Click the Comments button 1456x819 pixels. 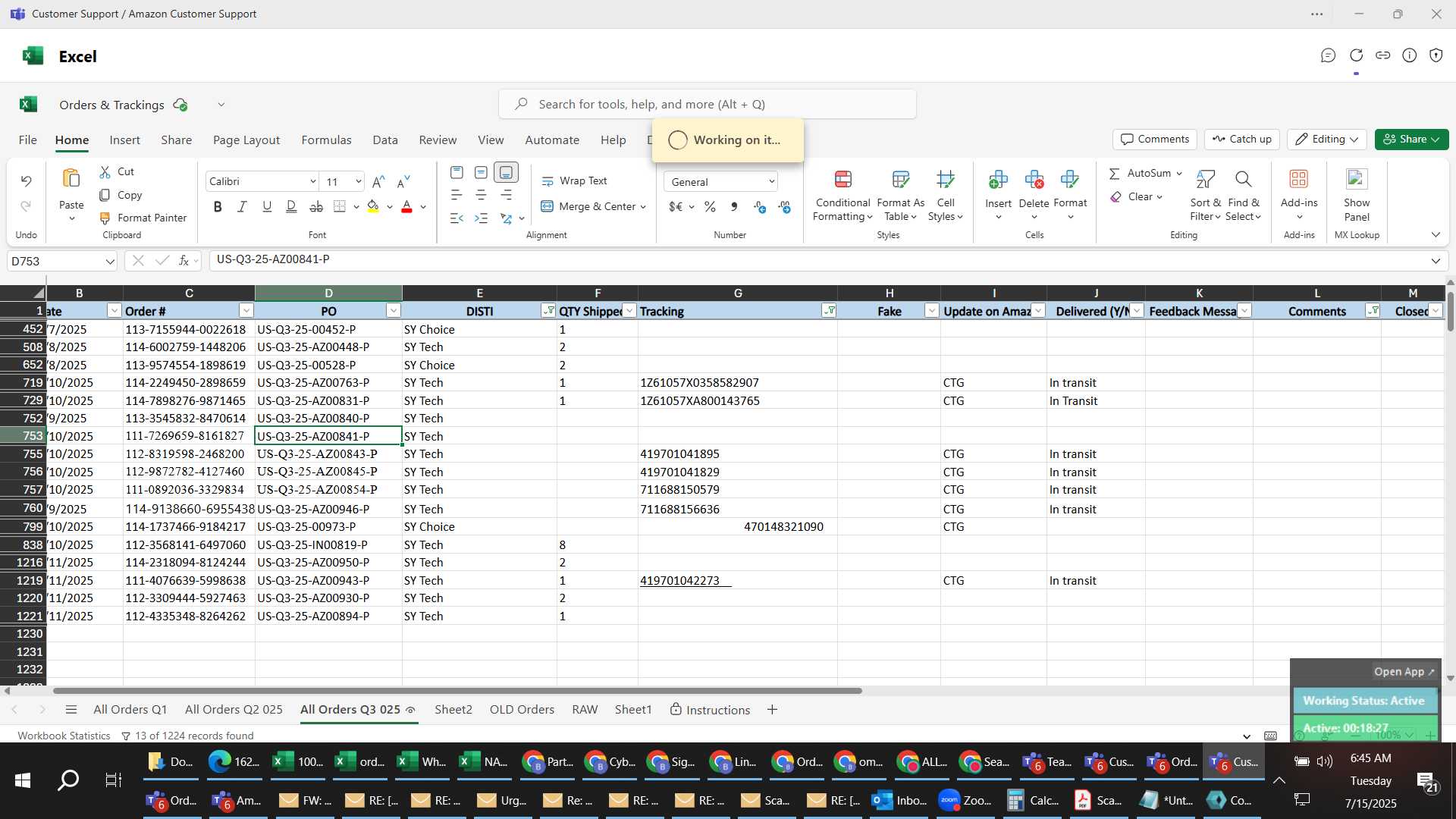point(1154,140)
